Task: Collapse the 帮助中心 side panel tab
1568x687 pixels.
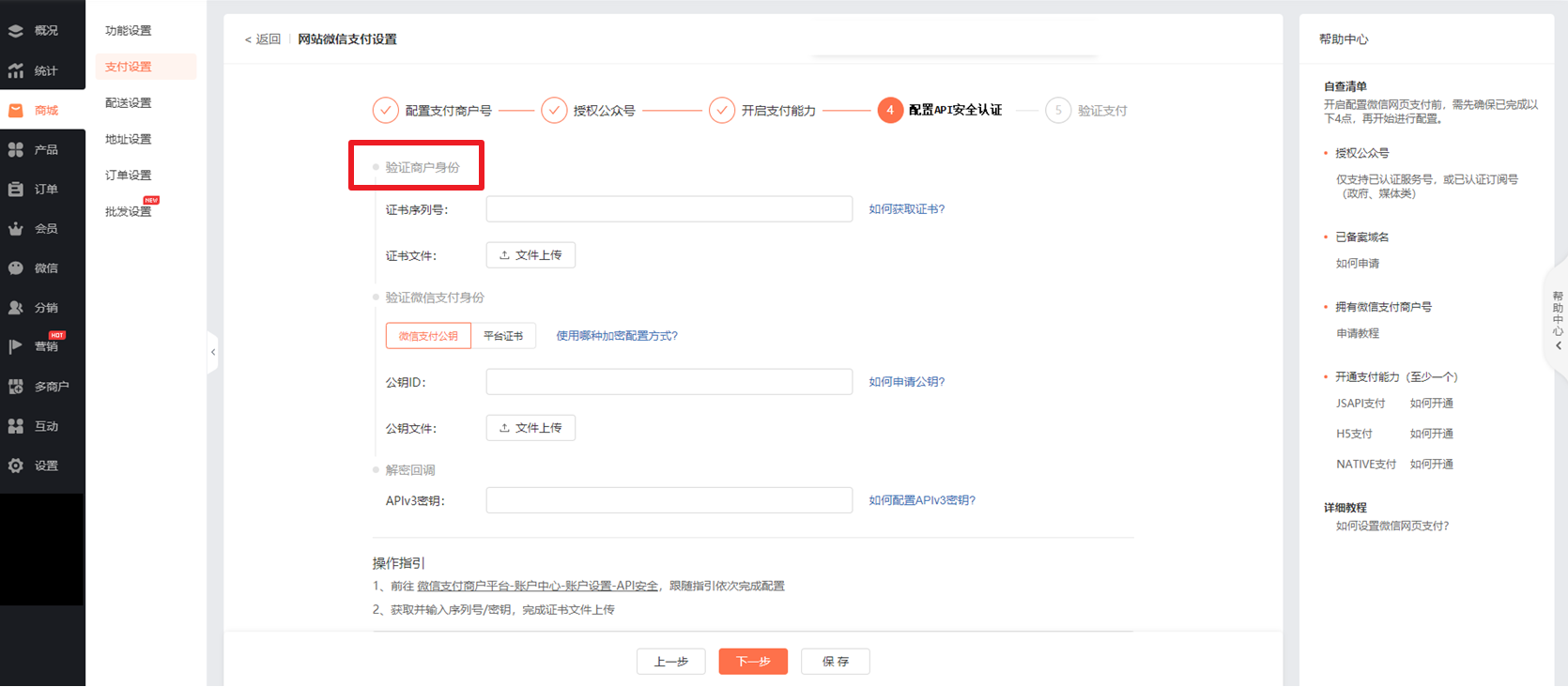Action: pos(1558,319)
